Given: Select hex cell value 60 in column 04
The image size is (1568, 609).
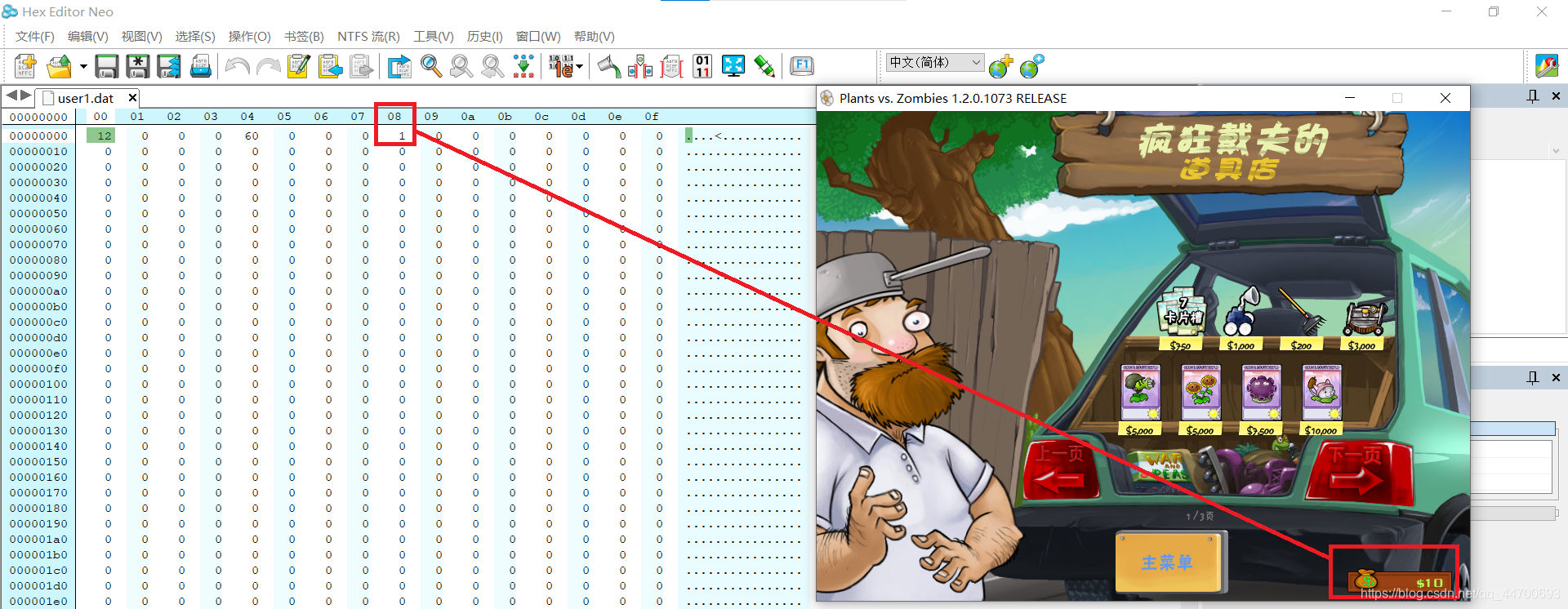Looking at the screenshot, I should [x=252, y=136].
